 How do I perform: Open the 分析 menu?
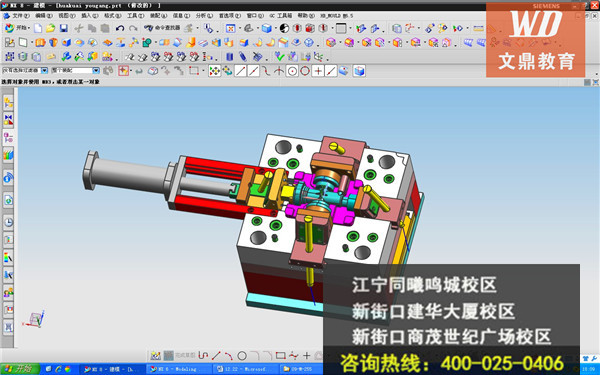point(204,16)
